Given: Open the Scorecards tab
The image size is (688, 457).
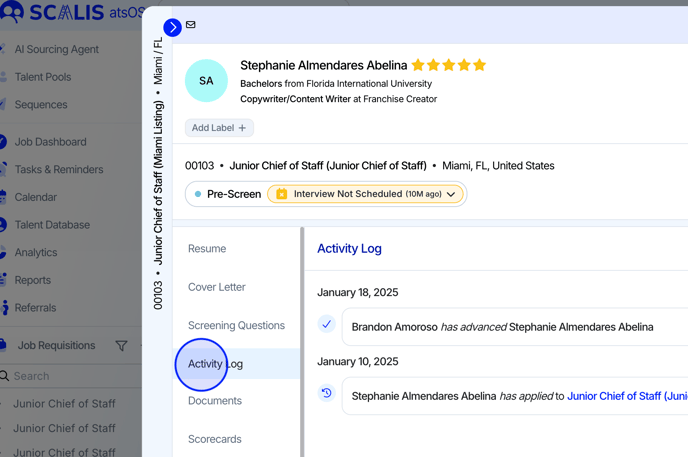Looking at the screenshot, I should tap(215, 439).
